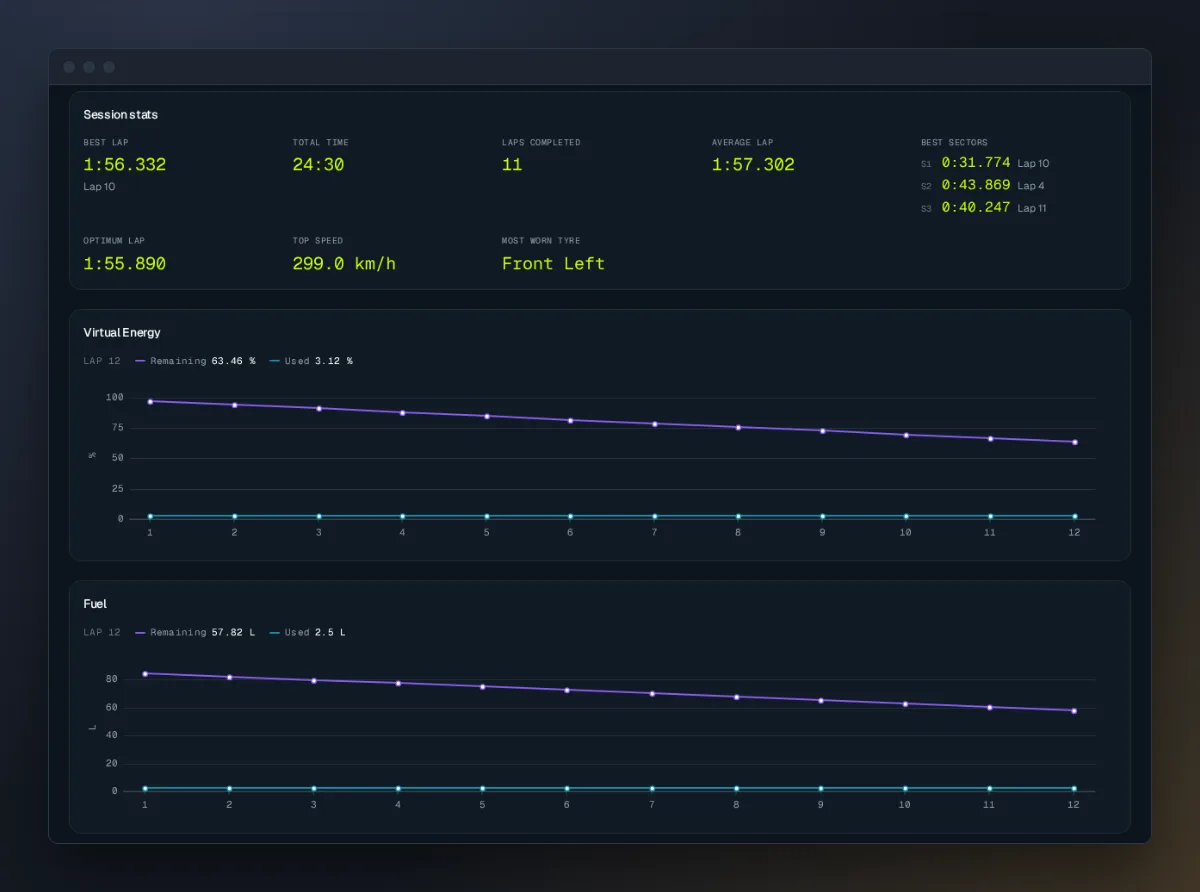The width and height of the screenshot is (1200, 892).
Task: Select the laps completed value 11
Action: click(512, 165)
